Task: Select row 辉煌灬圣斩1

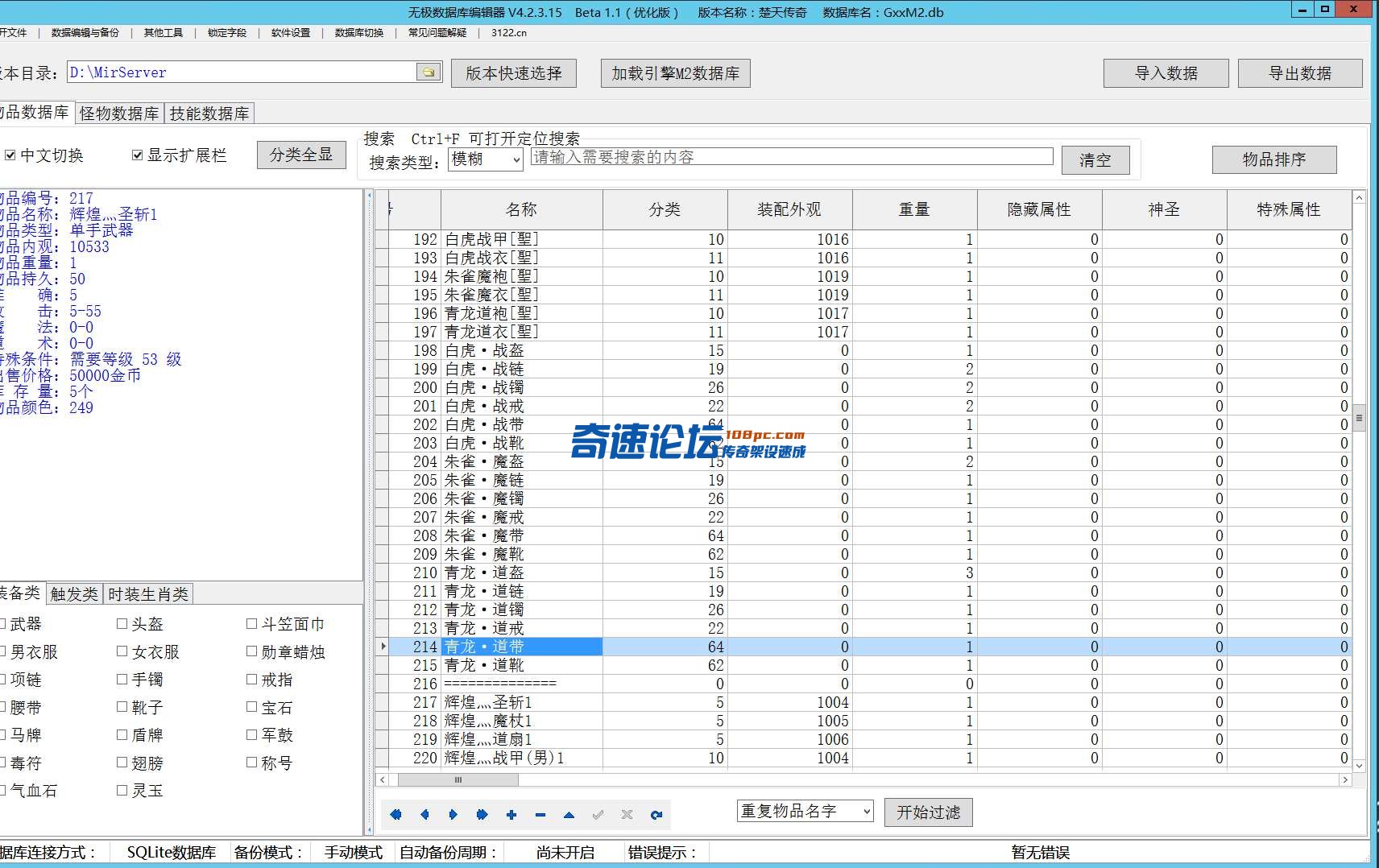Action: pos(863,702)
